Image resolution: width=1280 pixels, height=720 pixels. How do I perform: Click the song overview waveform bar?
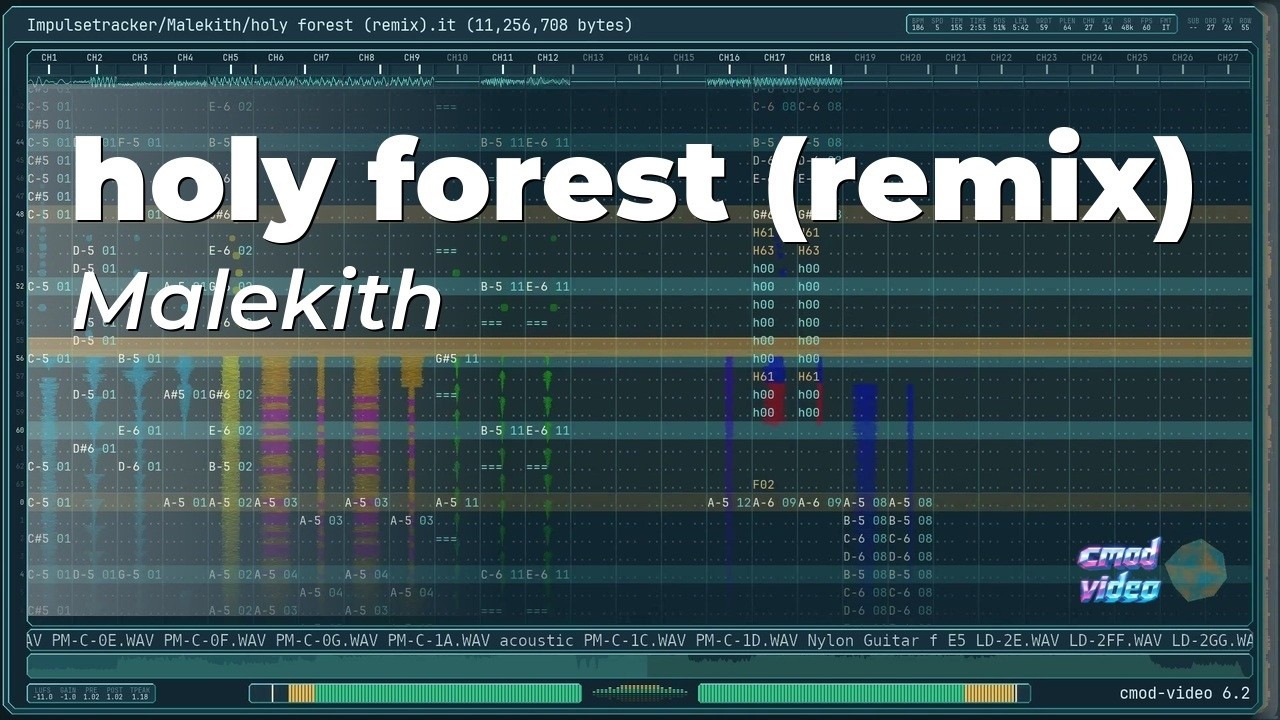click(x=640, y=666)
